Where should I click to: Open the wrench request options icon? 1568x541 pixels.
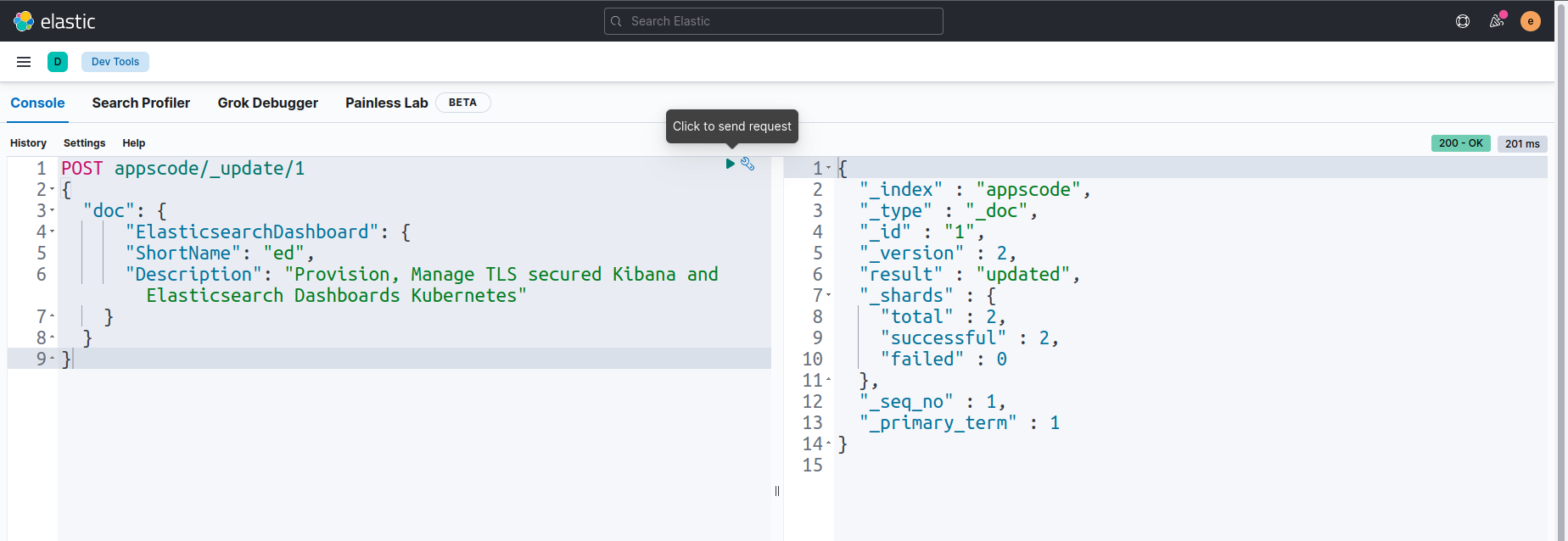tap(748, 164)
